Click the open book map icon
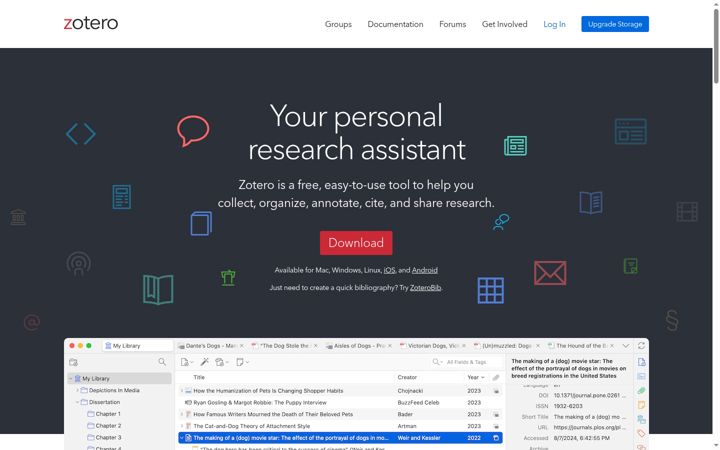This screenshot has width=720, height=450. pos(158,289)
